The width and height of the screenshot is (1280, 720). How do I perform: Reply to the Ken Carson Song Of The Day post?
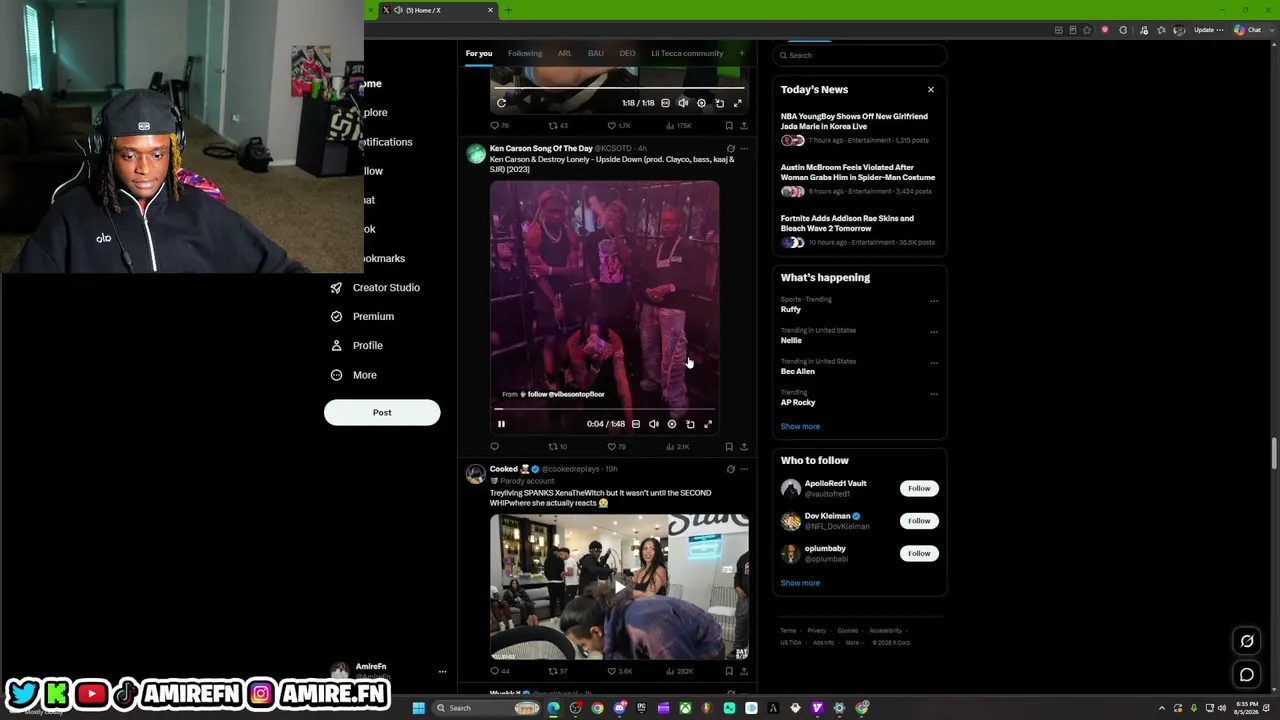(494, 447)
